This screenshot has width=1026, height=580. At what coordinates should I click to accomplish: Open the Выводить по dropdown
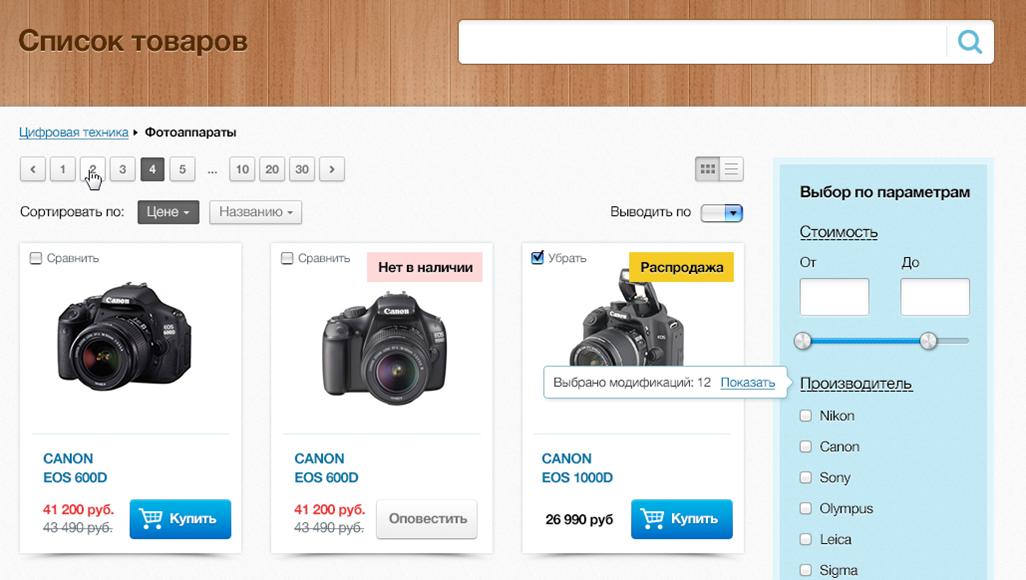(722, 213)
